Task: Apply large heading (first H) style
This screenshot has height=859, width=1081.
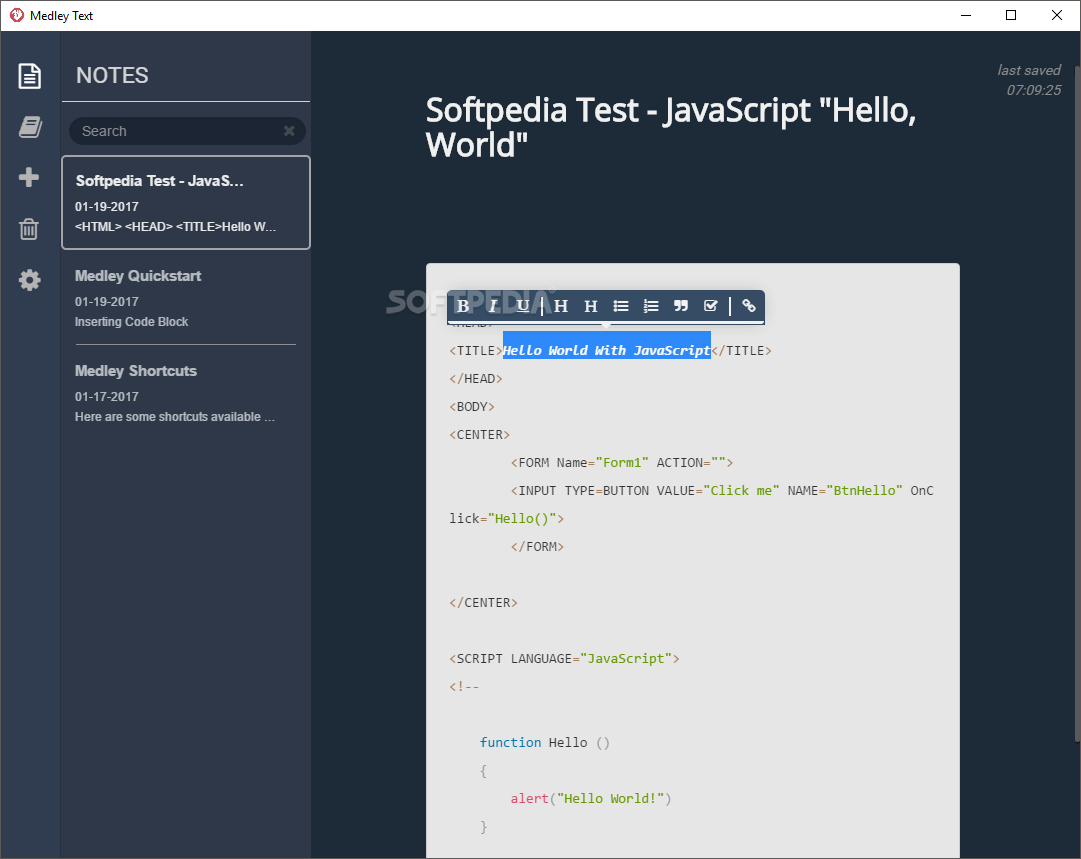Action: (x=561, y=306)
